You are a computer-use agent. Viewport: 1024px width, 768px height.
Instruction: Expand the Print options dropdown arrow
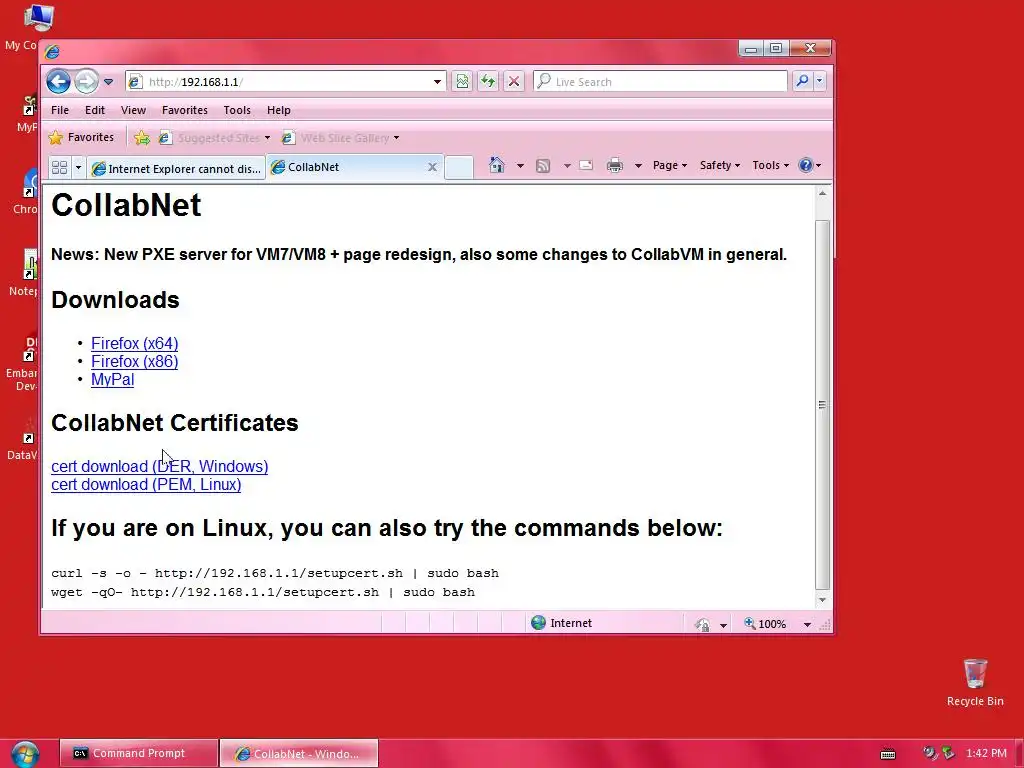[638, 166]
